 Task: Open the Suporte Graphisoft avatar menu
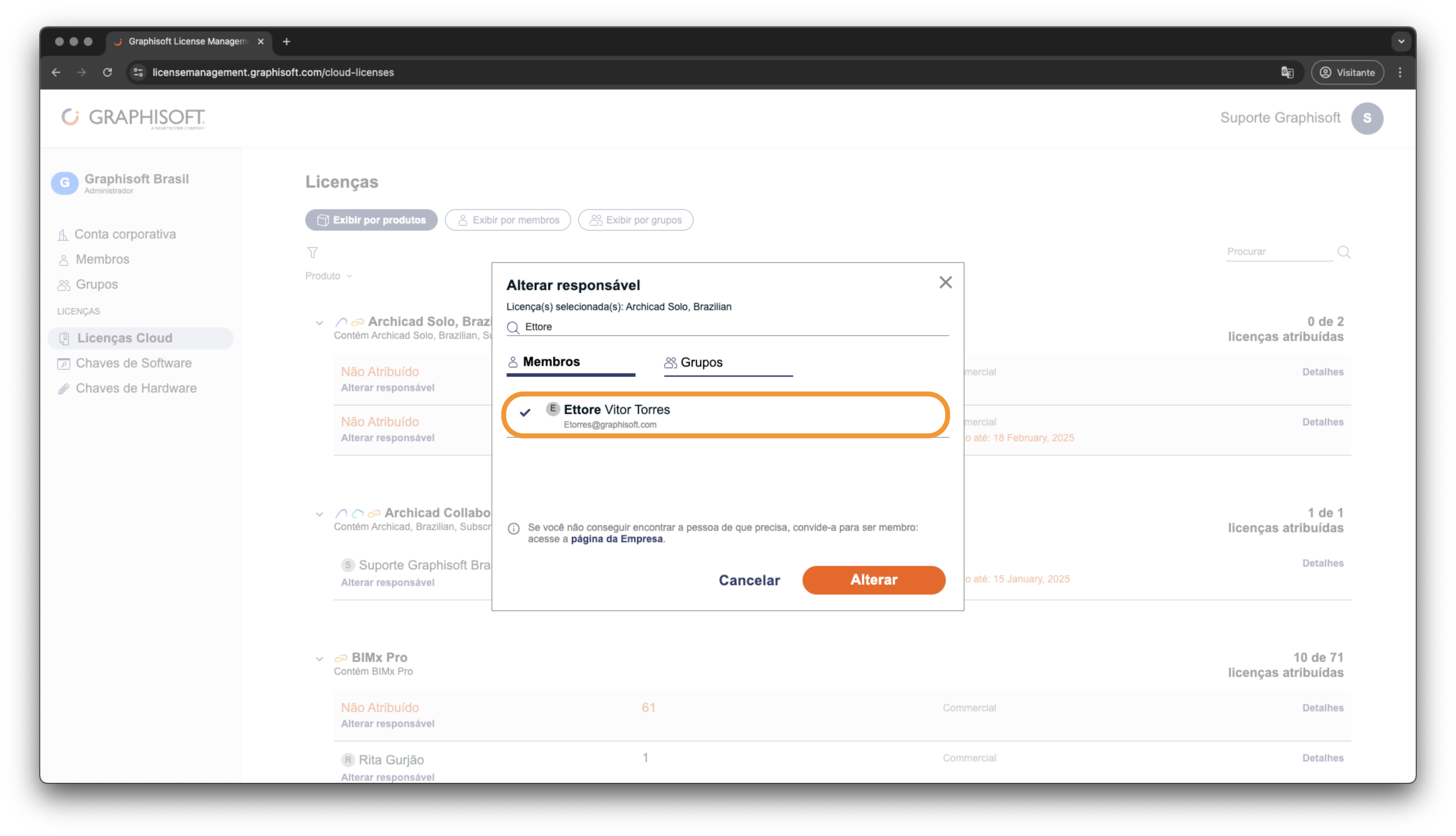coord(1366,118)
